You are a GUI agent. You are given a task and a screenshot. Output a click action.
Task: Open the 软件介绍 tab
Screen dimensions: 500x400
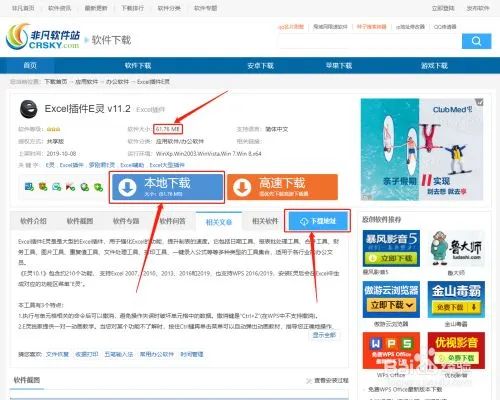coord(33,221)
